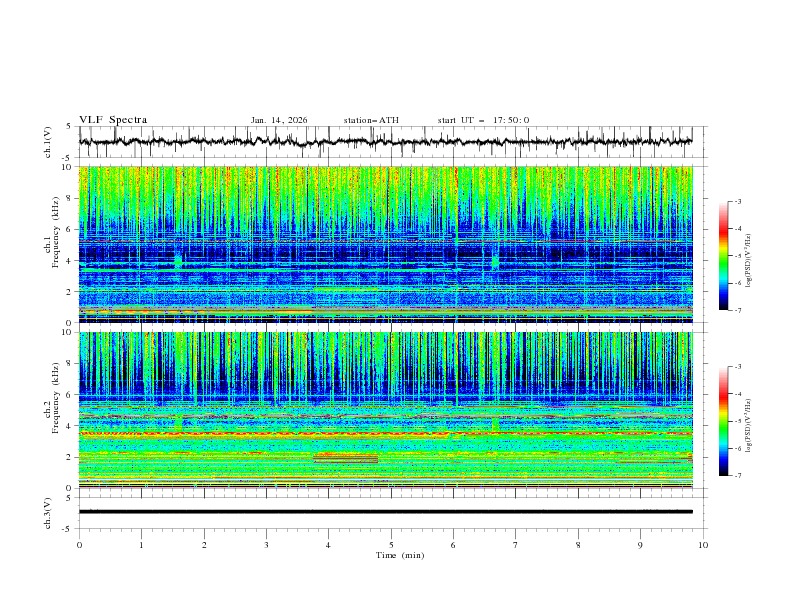Click the "station=ATH" header label
The width and height of the screenshot is (792, 612).
click(x=371, y=120)
